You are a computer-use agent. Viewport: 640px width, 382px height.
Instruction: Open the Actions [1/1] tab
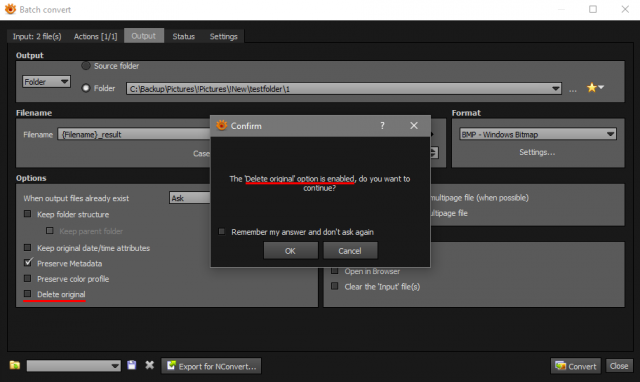96,36
